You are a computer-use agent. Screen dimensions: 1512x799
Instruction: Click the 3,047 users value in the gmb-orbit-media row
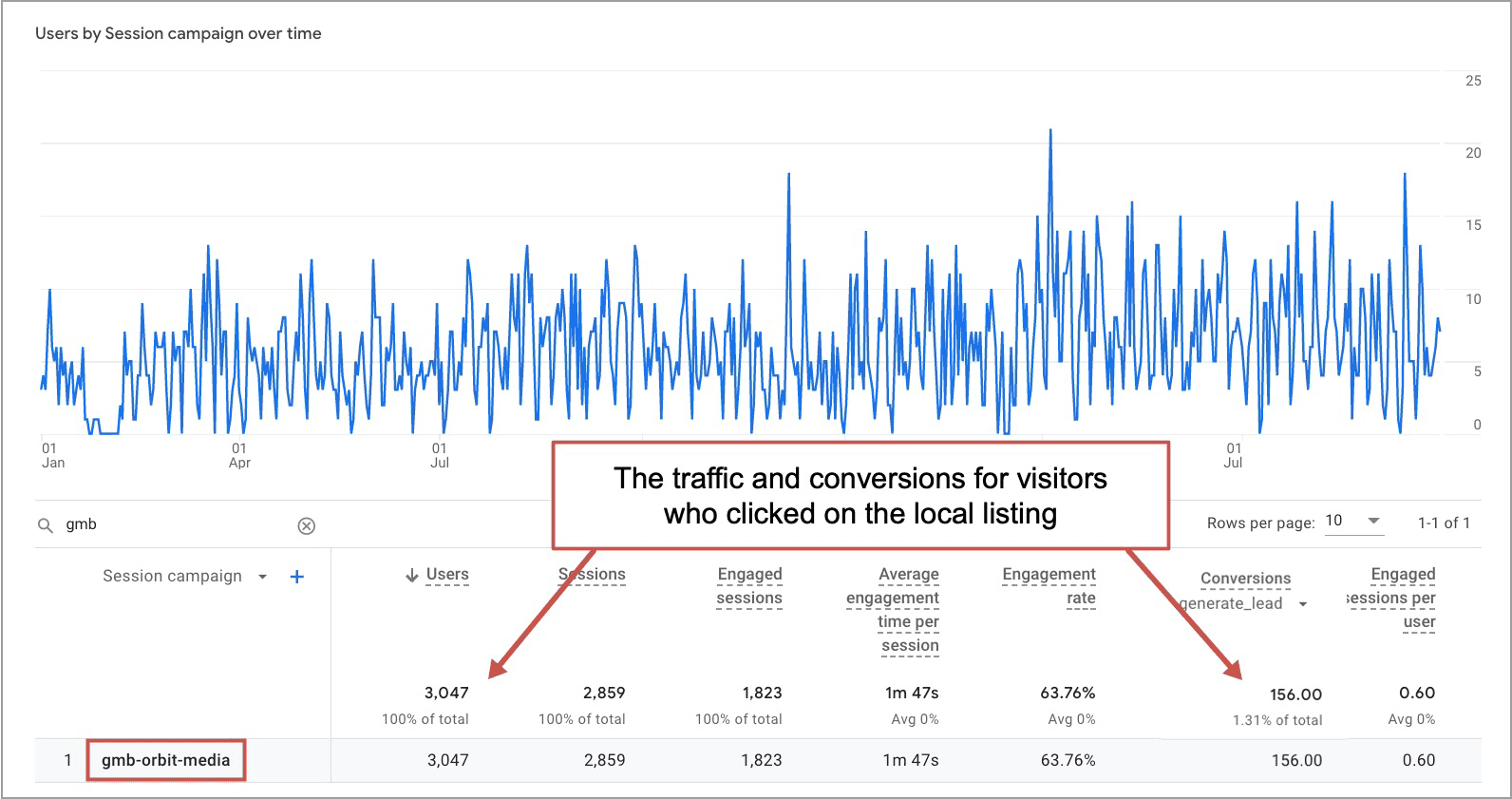[x=447, y=760]
